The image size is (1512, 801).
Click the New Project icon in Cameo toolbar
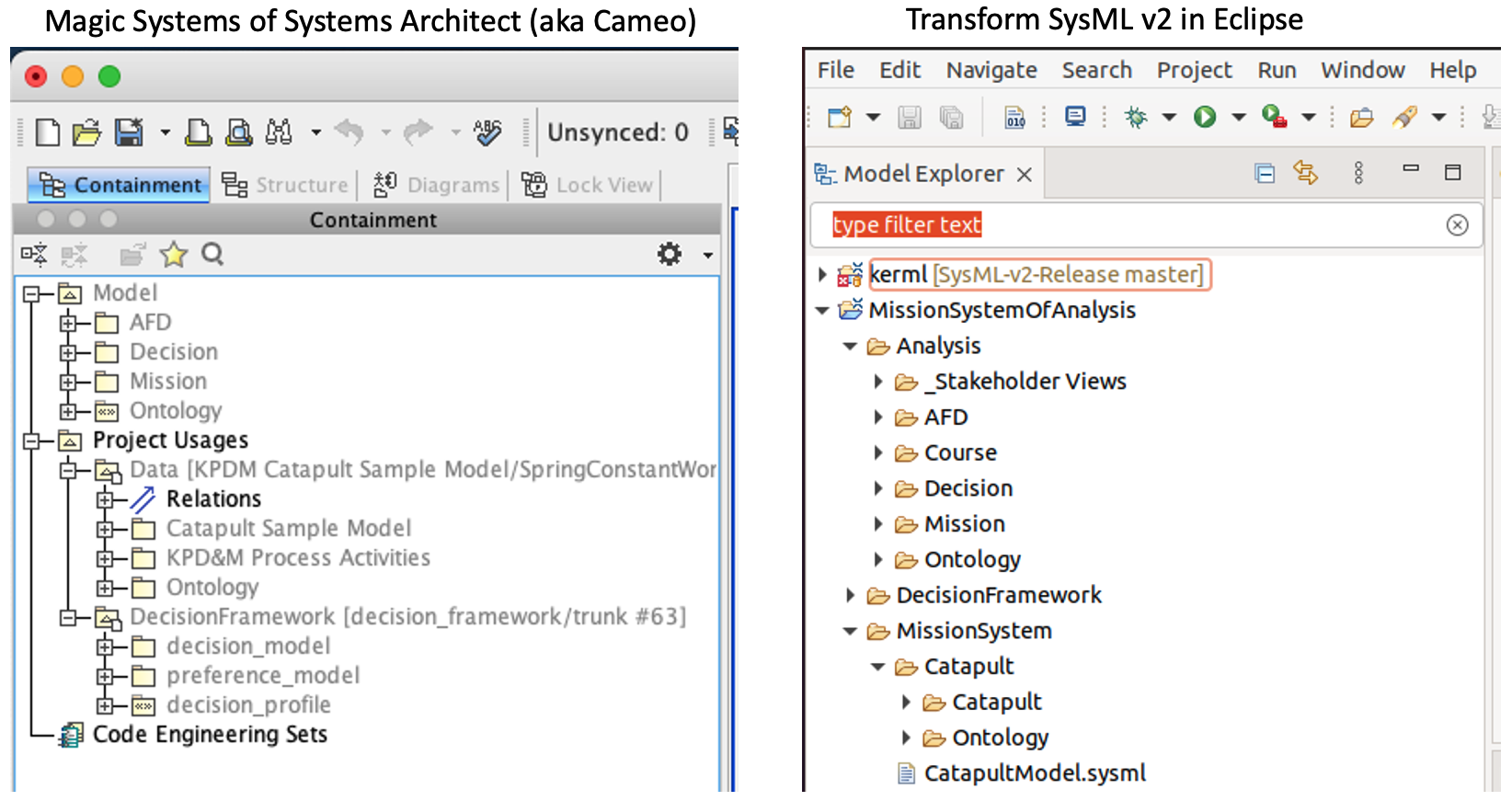click(48, 133)
